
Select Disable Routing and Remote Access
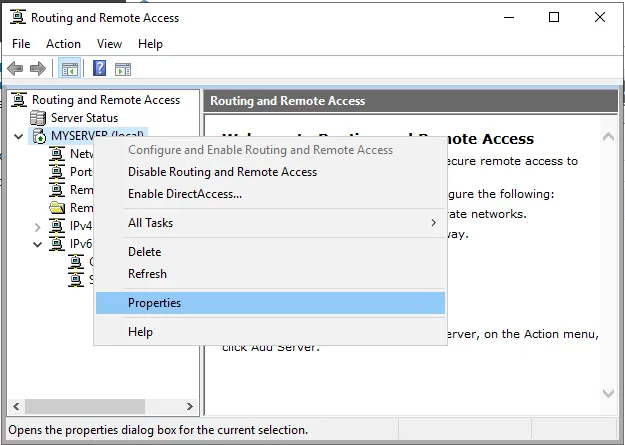[222, 172]
